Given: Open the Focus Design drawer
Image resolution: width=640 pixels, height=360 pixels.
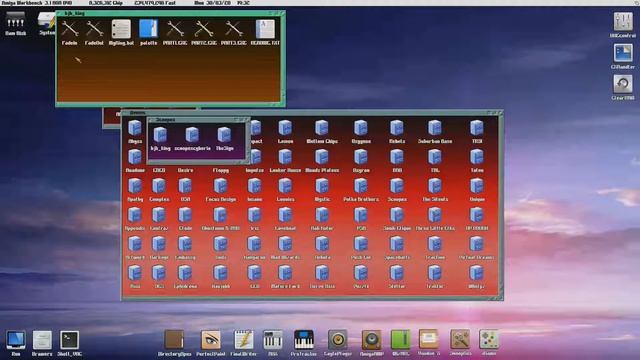Looking at the screenshot, I should click(221, 186).
